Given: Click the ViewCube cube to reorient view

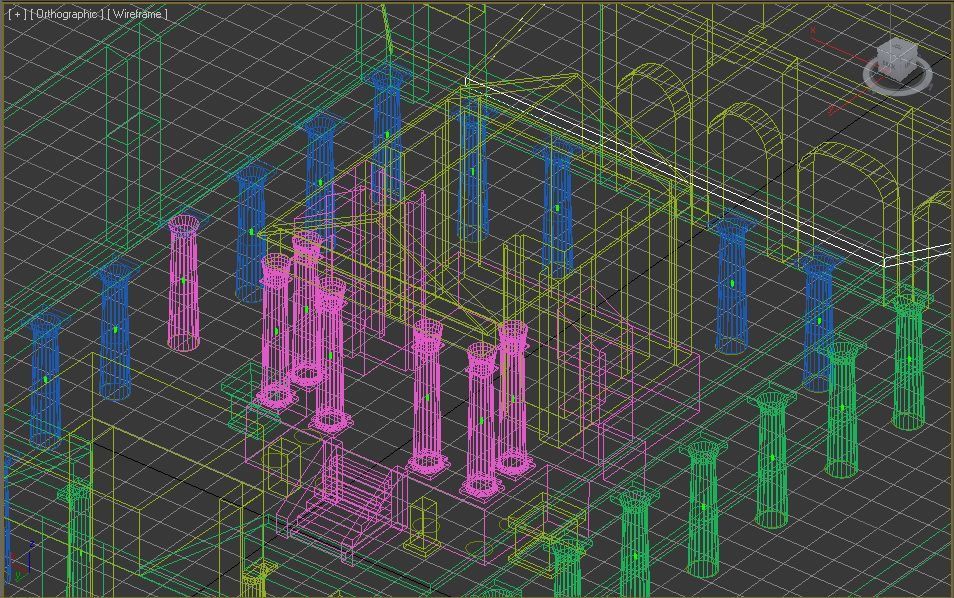Looking at the screenshot, I should (897, 58).
